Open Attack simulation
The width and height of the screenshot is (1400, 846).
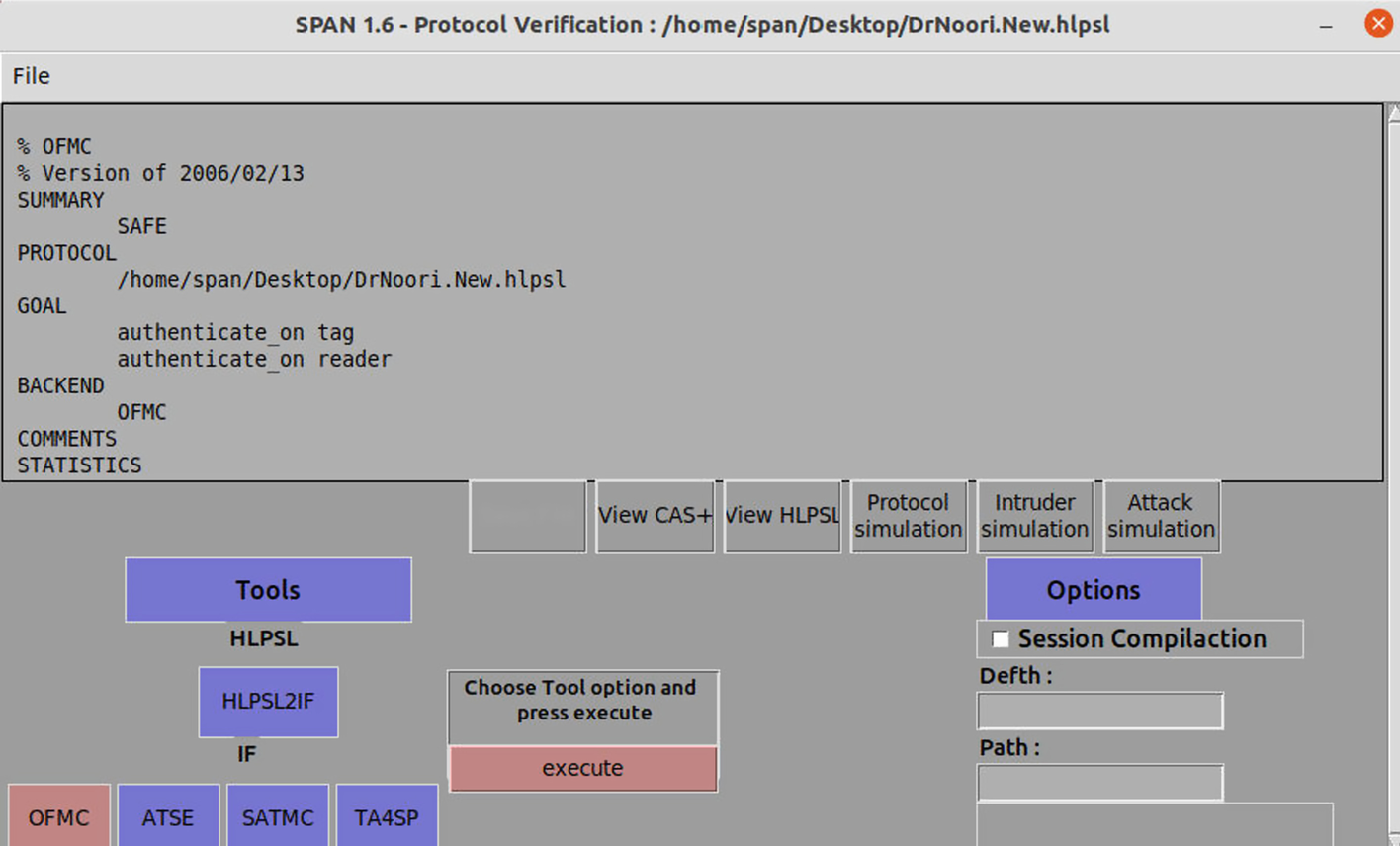[x=1161, y=516]
